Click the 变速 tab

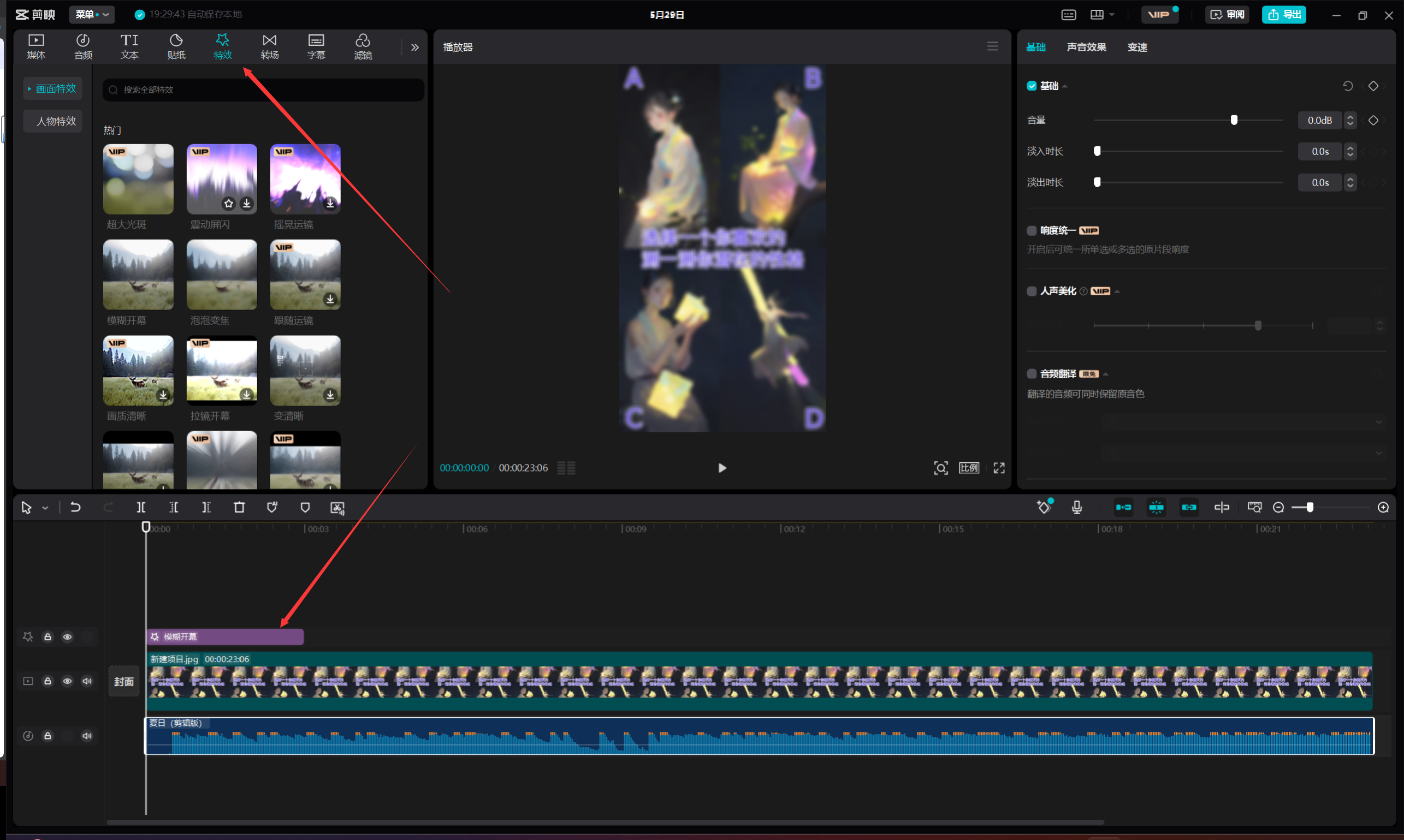(x=1140, y=47)
